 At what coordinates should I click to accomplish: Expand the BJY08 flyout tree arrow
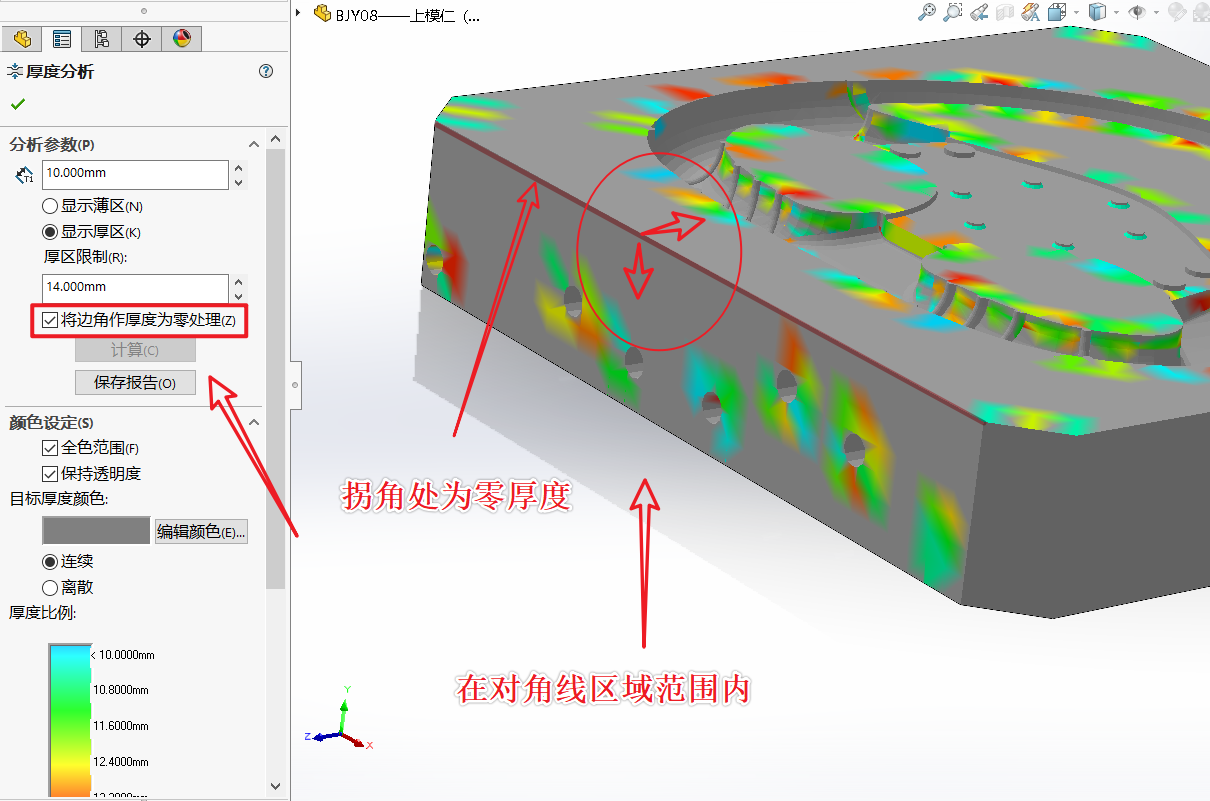pos(299,14)
